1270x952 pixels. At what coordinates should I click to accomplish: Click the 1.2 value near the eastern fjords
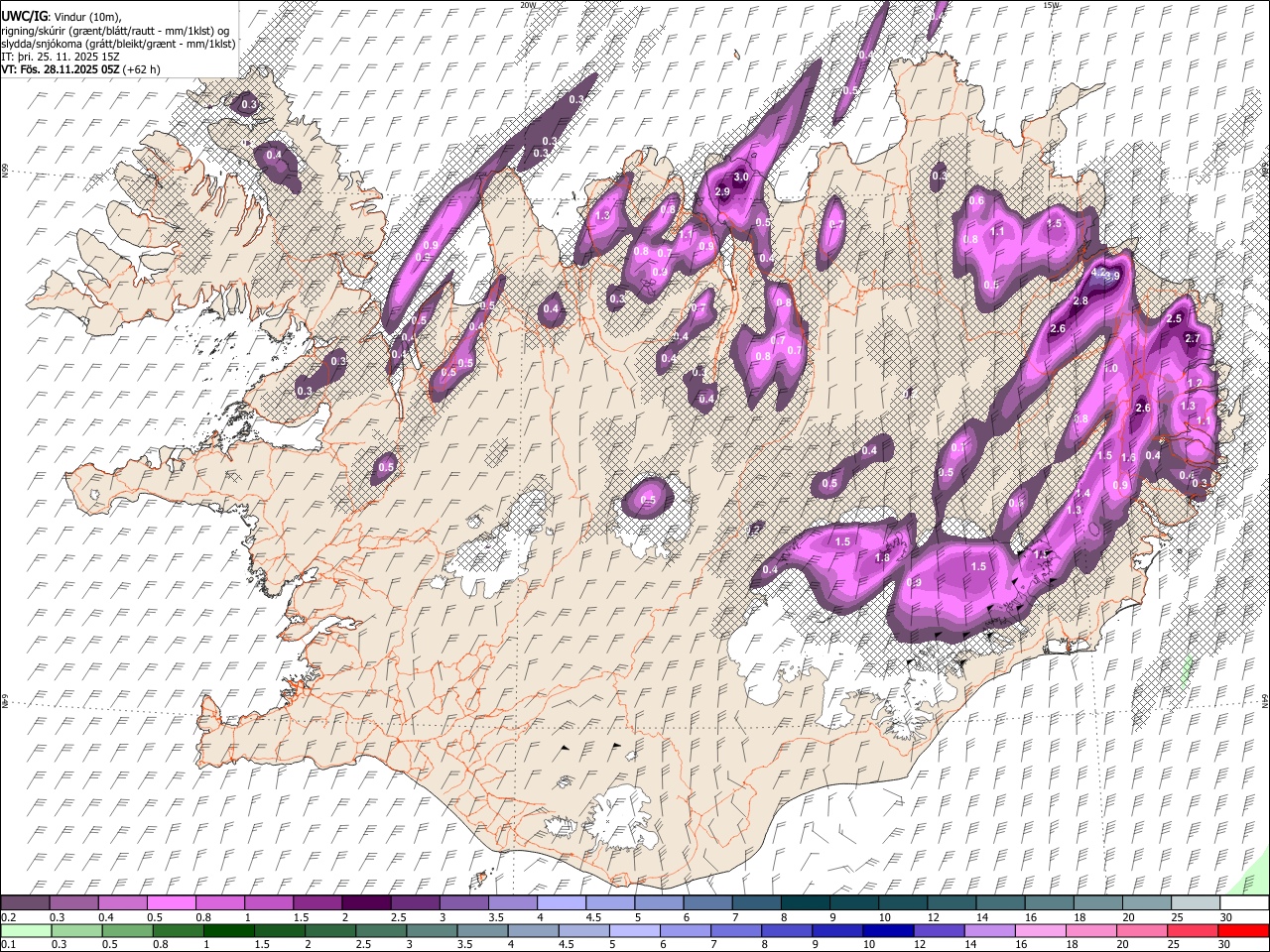click(1196, 384)
